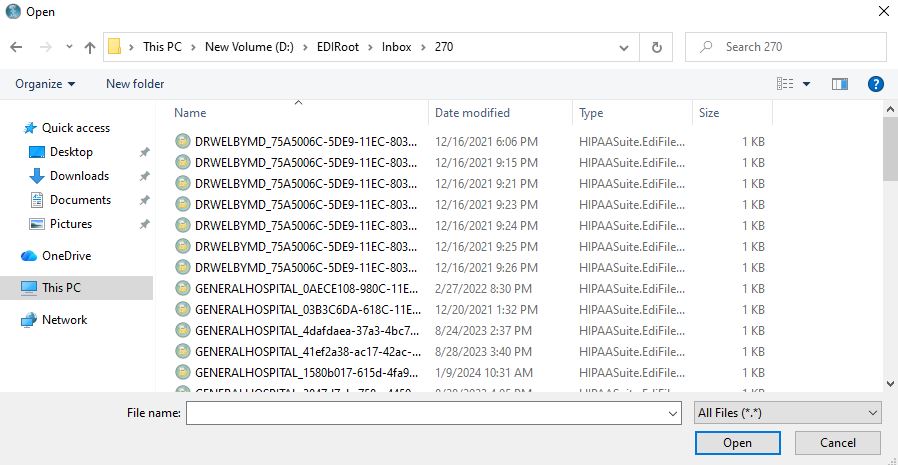
Task: Select Quick access in navigation pane
Action: pyautogui.click(x=75, y=128)
